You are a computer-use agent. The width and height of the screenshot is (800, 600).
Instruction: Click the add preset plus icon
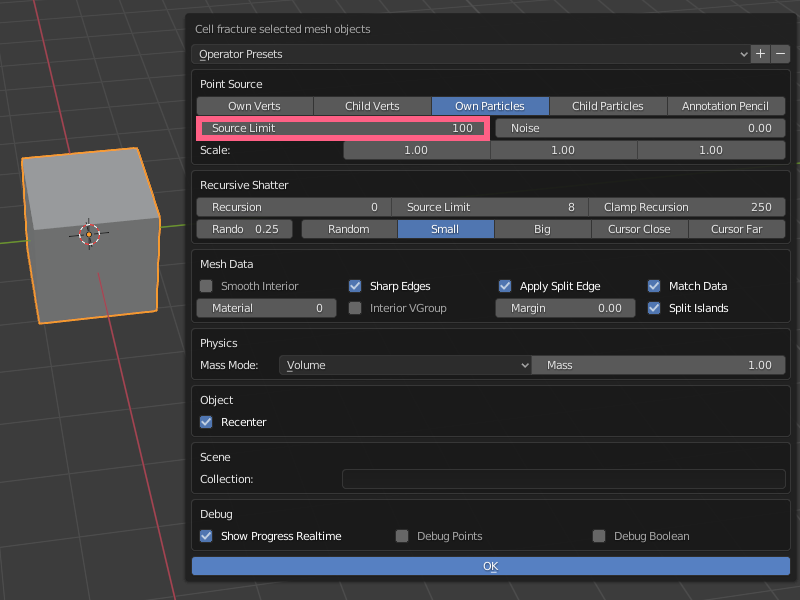click(761, 54)
